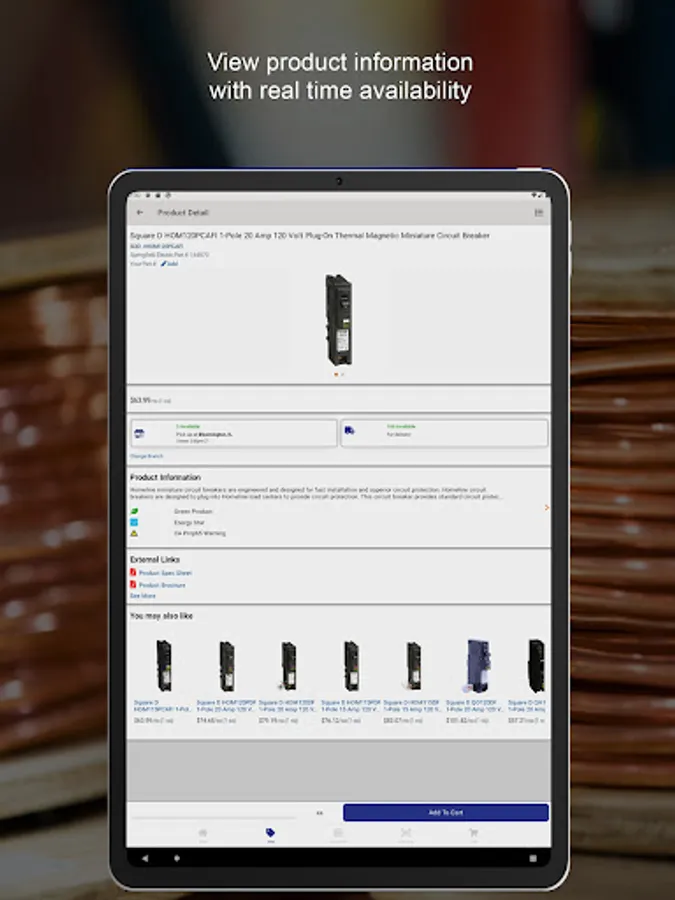Click the Square D product title text

coord(310,235)
